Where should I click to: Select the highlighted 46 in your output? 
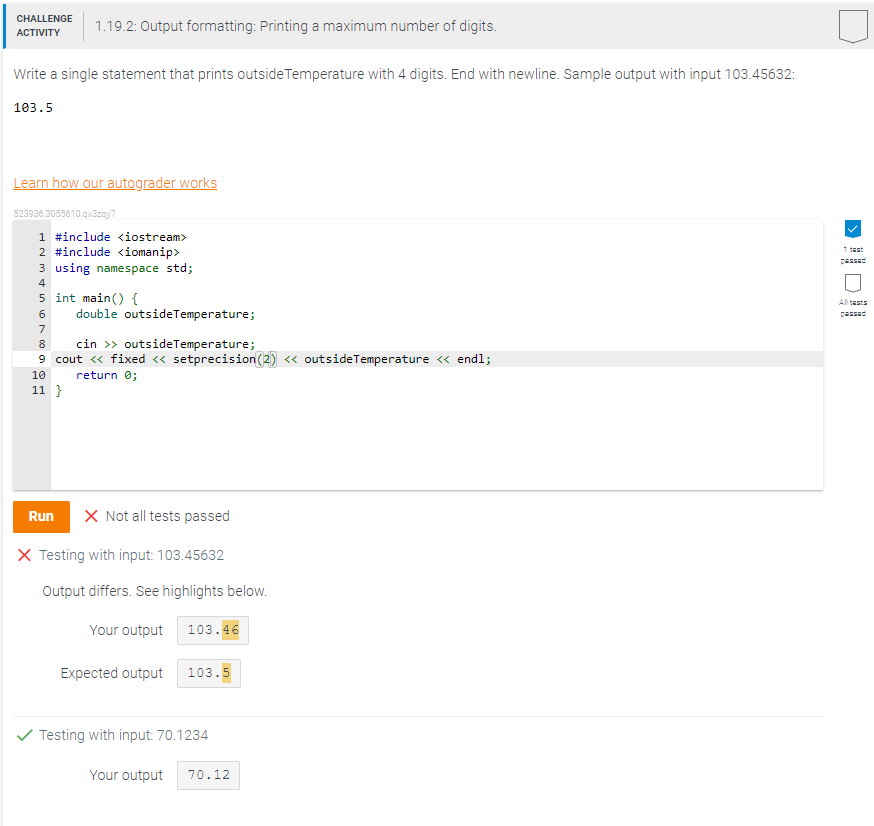click(x=231, y=630)
